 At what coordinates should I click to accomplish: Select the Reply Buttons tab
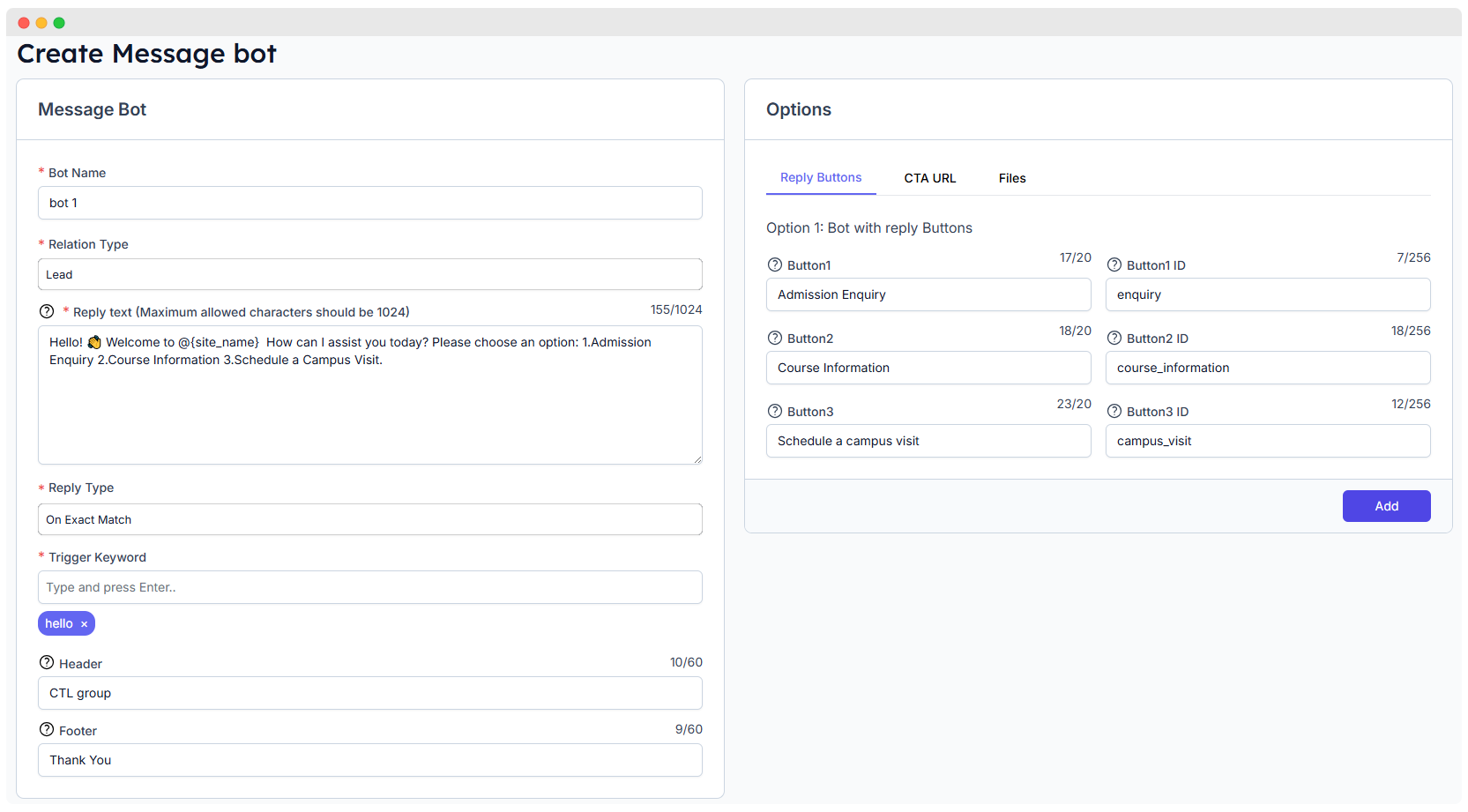pos(820,177)
